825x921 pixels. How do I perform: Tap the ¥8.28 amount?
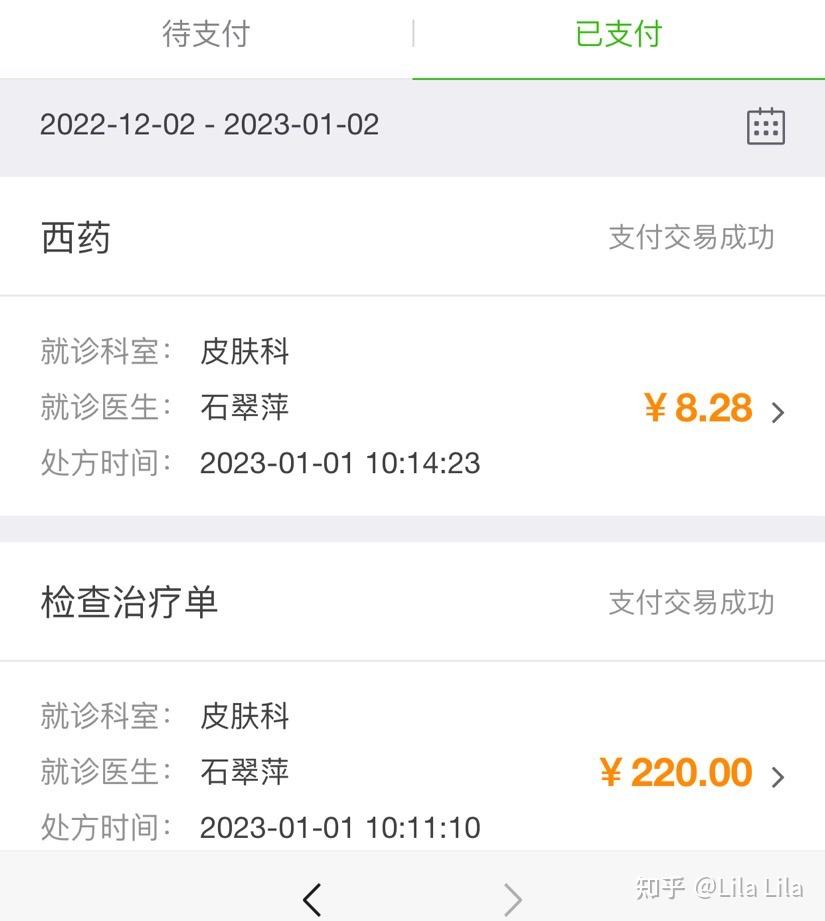698,408
